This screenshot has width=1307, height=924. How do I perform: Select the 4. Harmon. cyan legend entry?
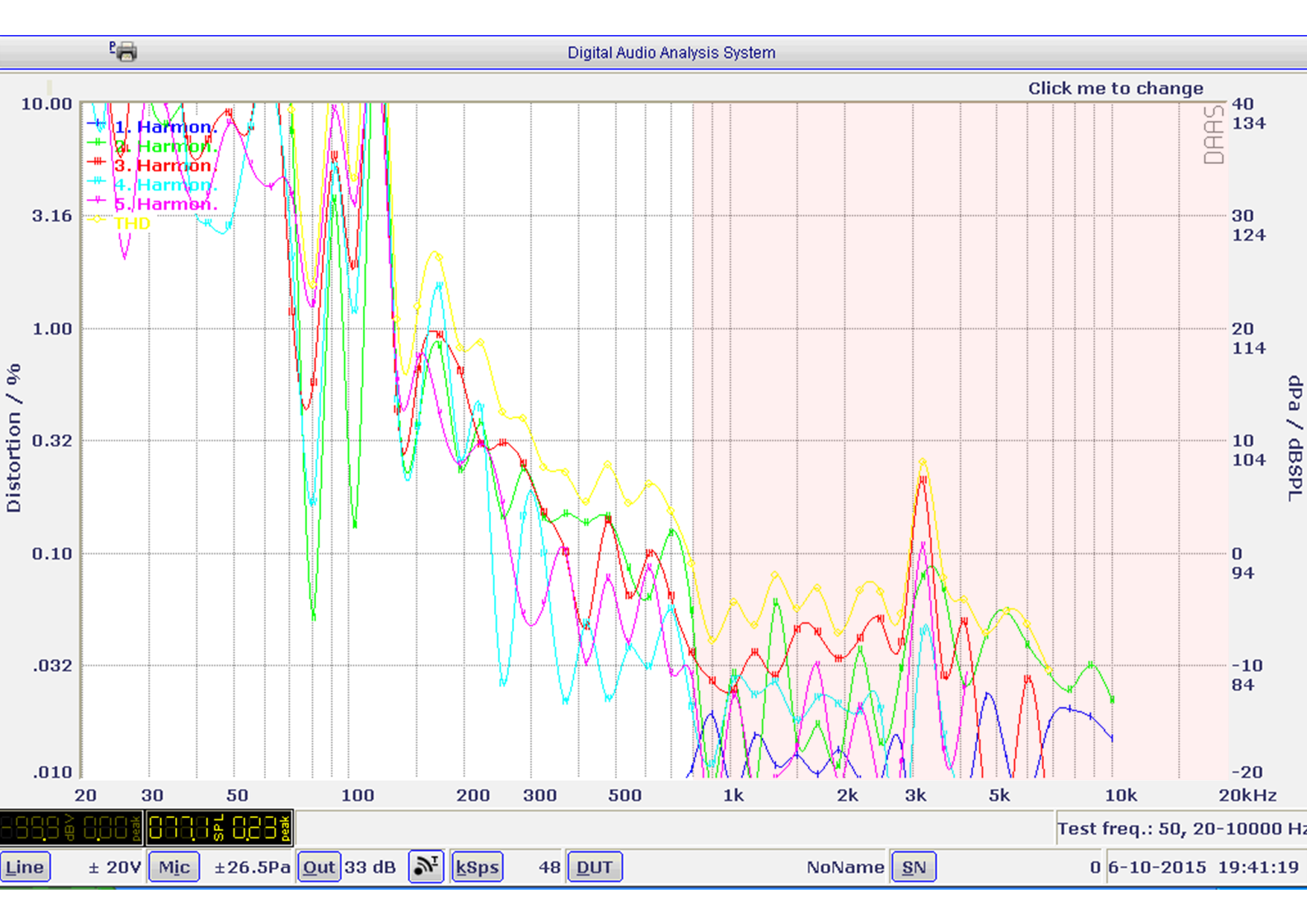pos(165,185)
